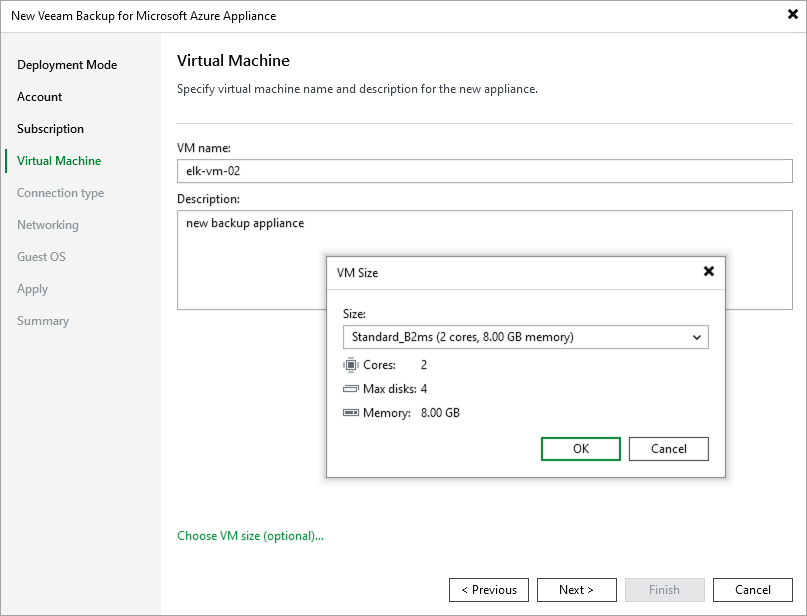Go to the Subscription step
The height and width of the screenshot is (616, 807).
click(50, 129)
